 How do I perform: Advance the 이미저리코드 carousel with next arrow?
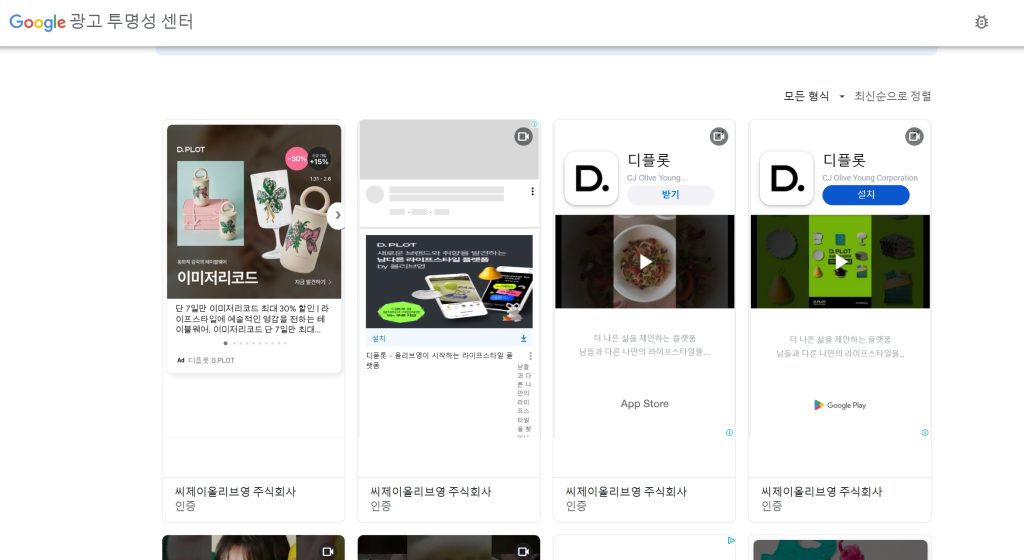point(337,215)
